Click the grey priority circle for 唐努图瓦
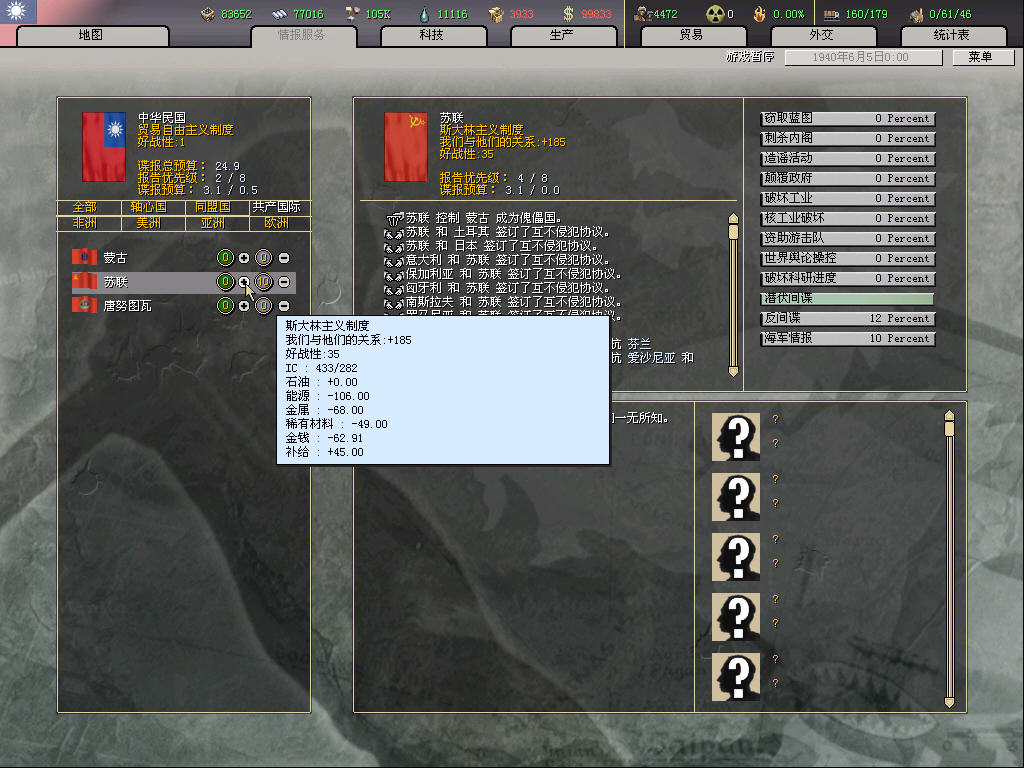Viewport: 1024px width, 768px height. [x=263, y=306]
